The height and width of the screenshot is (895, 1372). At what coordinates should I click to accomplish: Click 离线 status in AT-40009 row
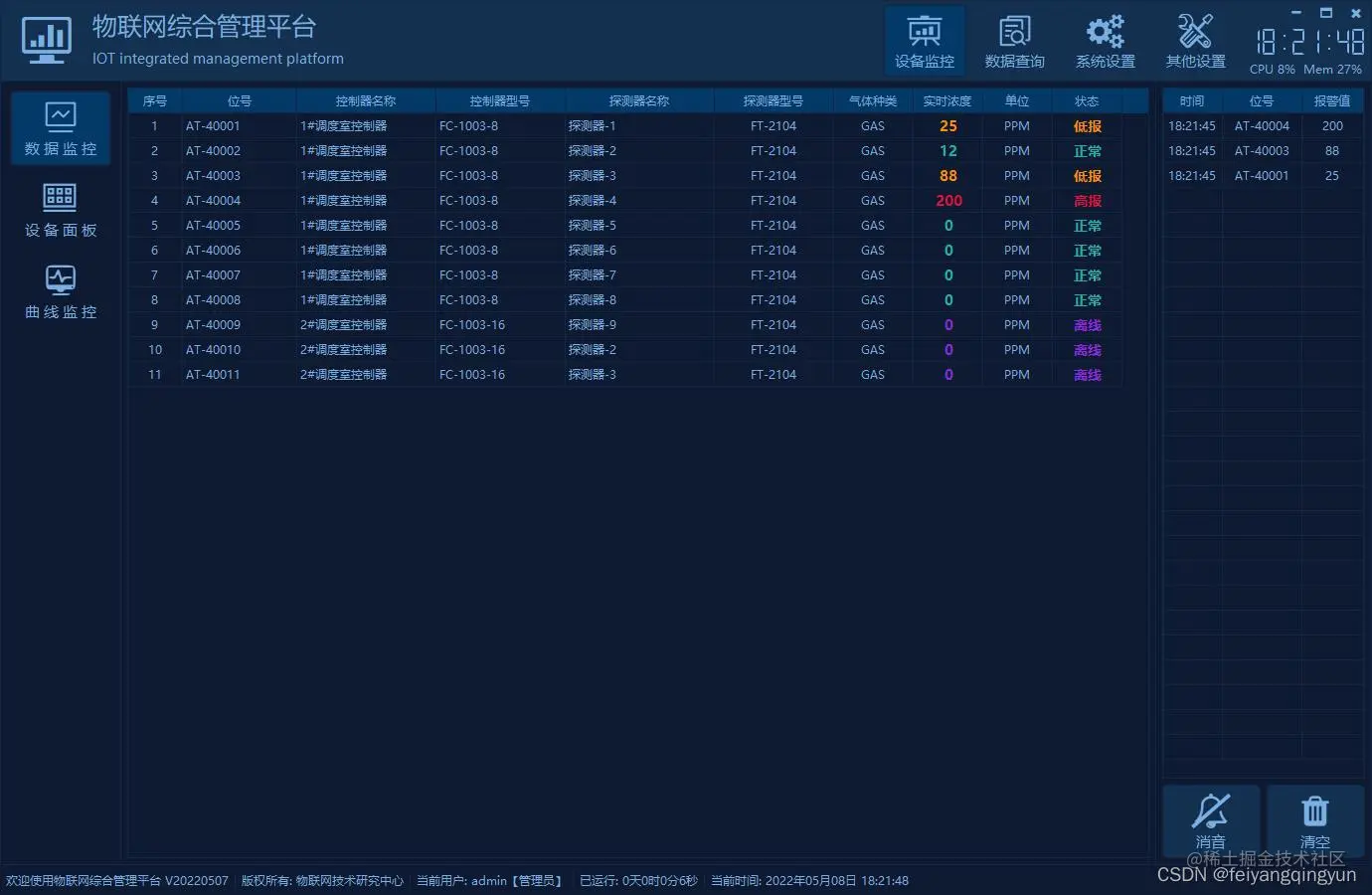[1088, 325]
